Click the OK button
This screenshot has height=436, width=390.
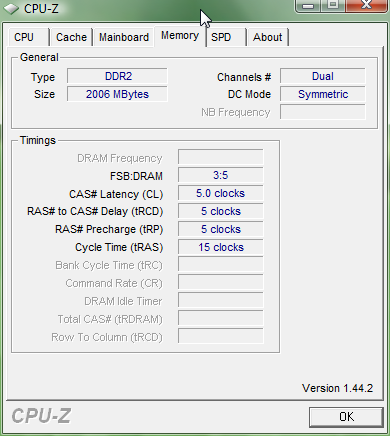pyautogui.click(x=346, y=417)
